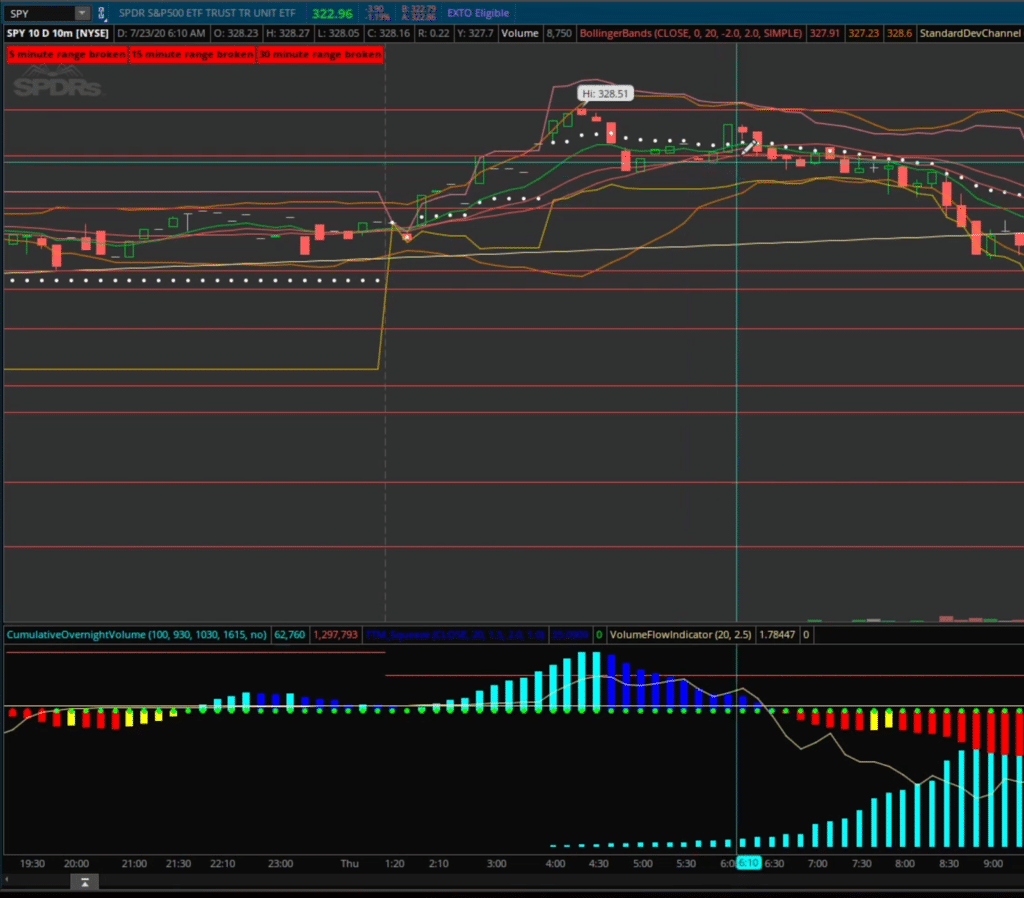Click the 15 minute range broken label
This screenshot has width=1024, height=898.
193,54
